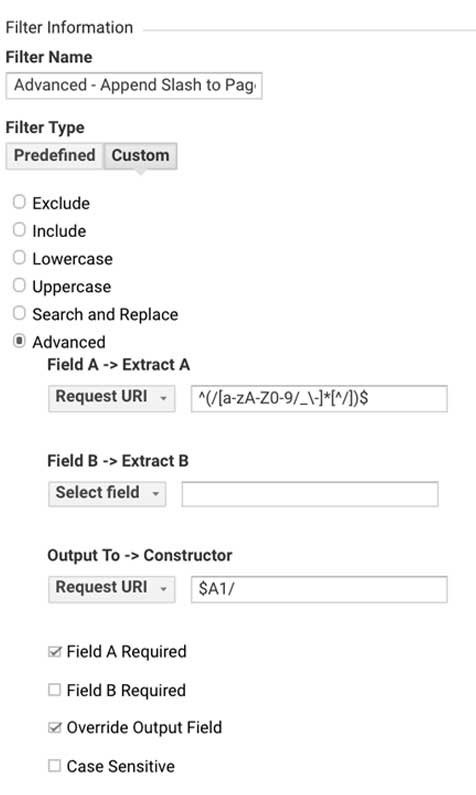Choose the Lowercase radio button
This screenshot has width=476, height=795.
(19, 258)
